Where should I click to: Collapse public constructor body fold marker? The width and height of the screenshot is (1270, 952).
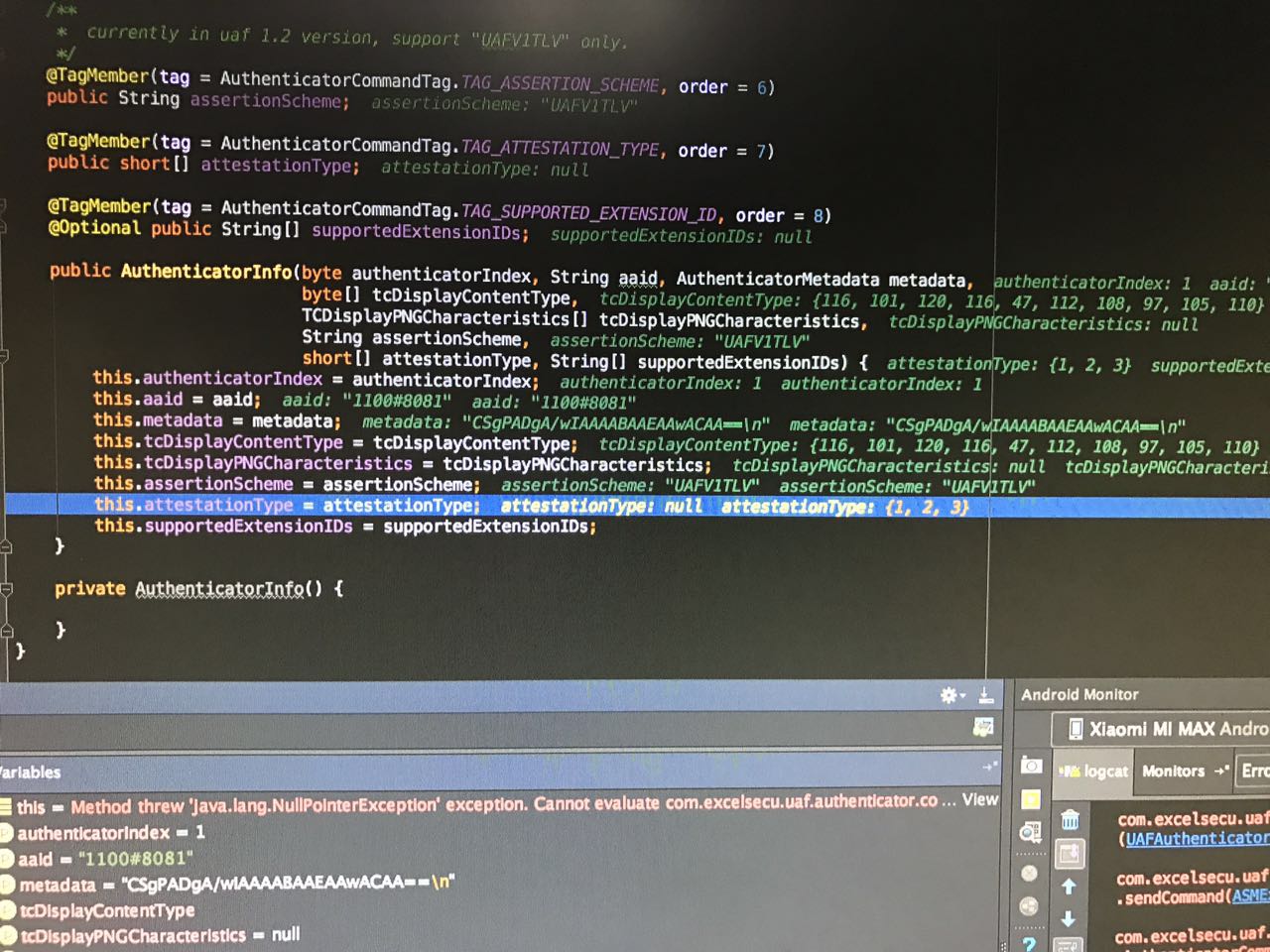pos(5,355)
